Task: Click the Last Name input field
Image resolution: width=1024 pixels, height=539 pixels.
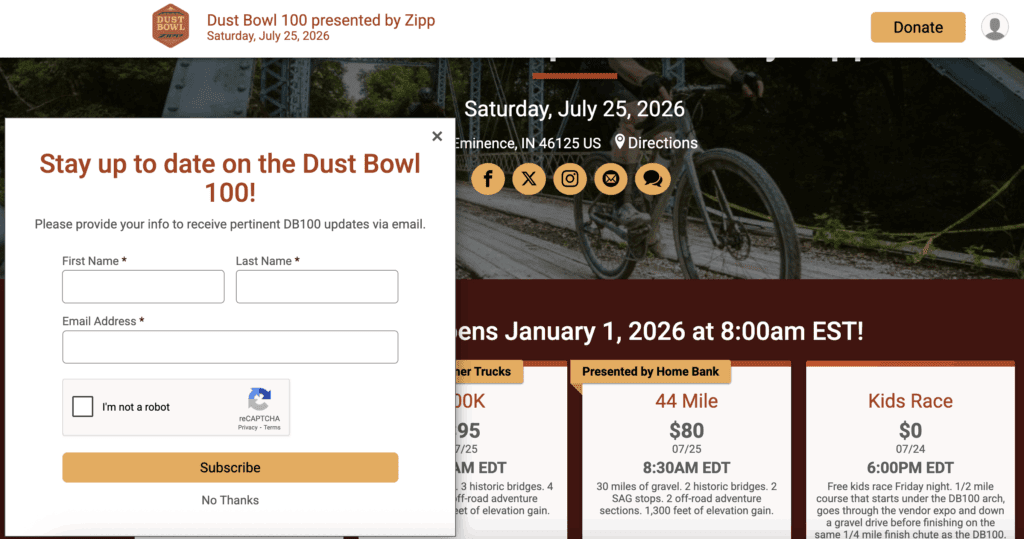Action: [317, 287]
